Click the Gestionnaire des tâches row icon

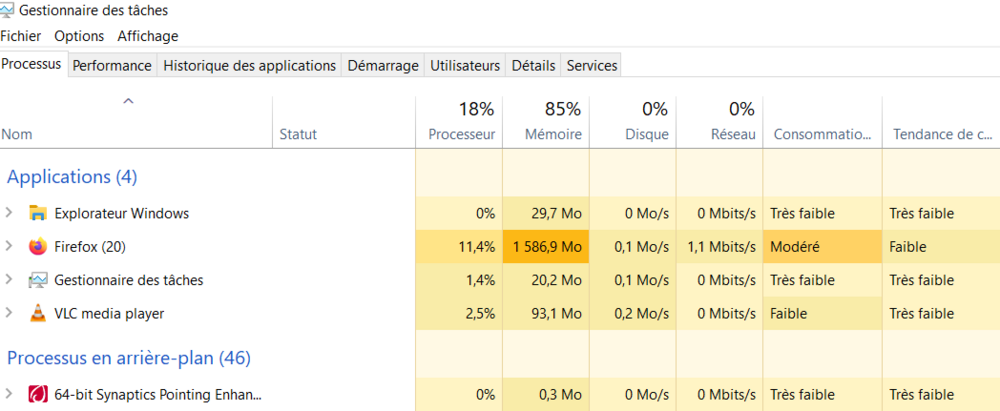point(38,280)
